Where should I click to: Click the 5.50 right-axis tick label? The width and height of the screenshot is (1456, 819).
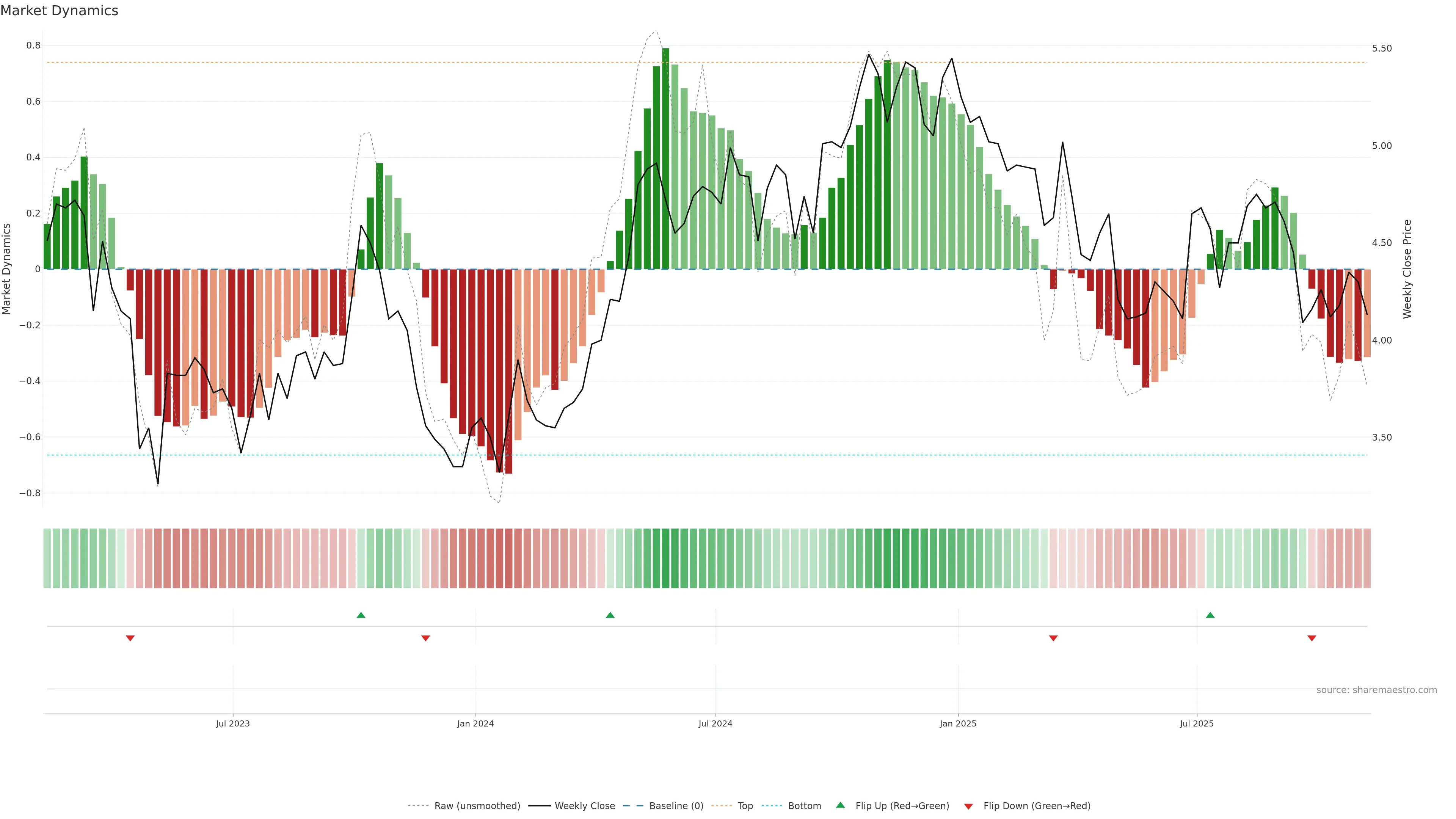[1381, 49]
